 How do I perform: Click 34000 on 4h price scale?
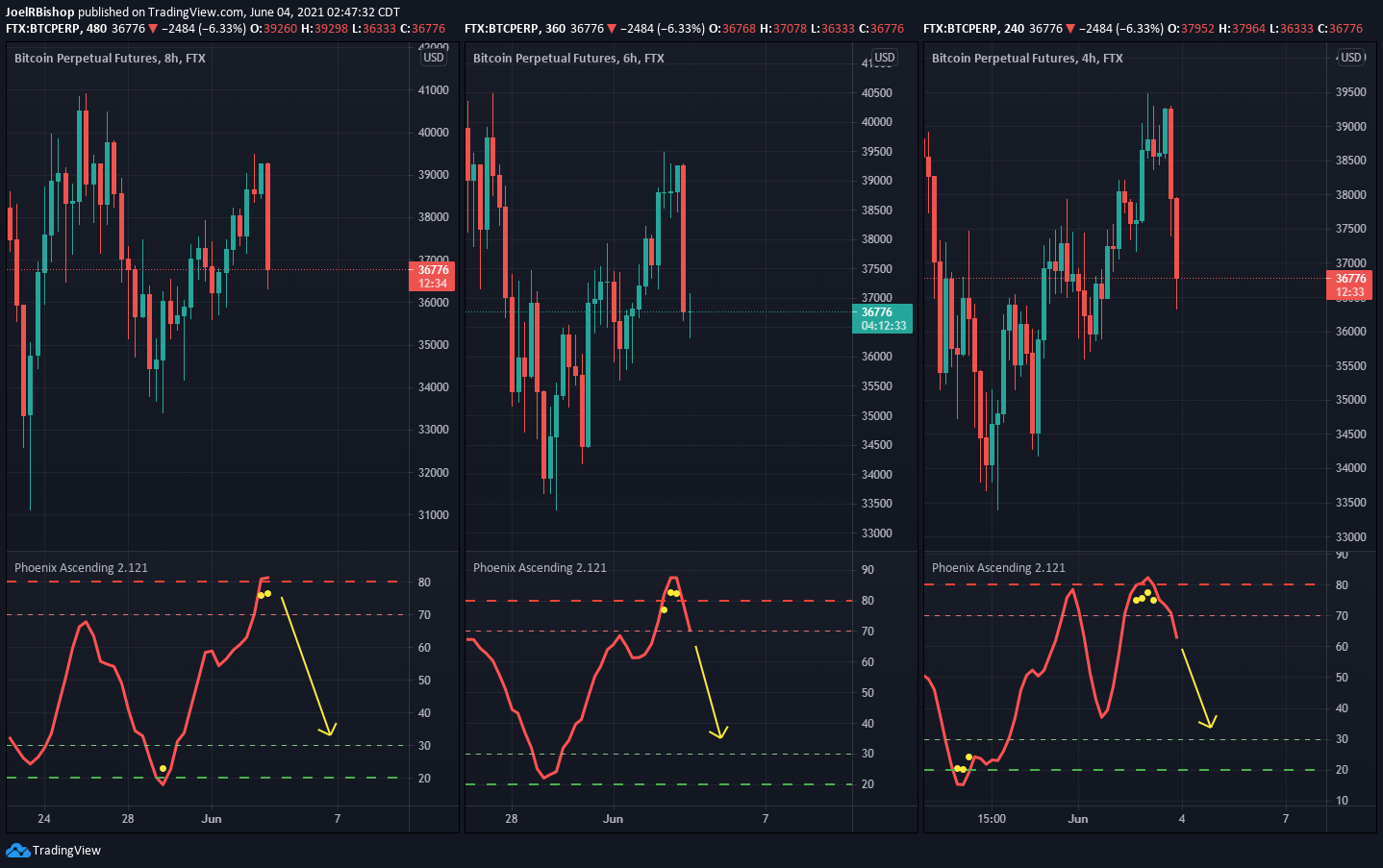coord(1350,468)
